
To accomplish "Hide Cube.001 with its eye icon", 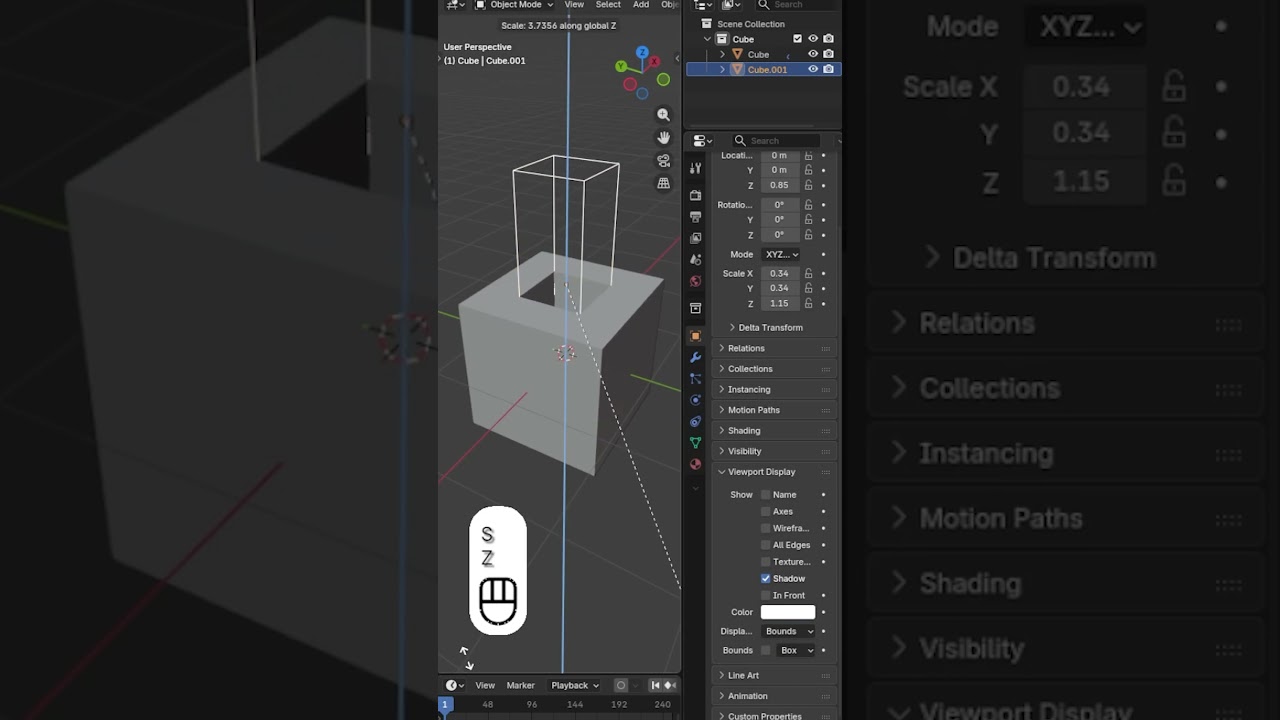I will pyautogui.click(x=813, y=69).
